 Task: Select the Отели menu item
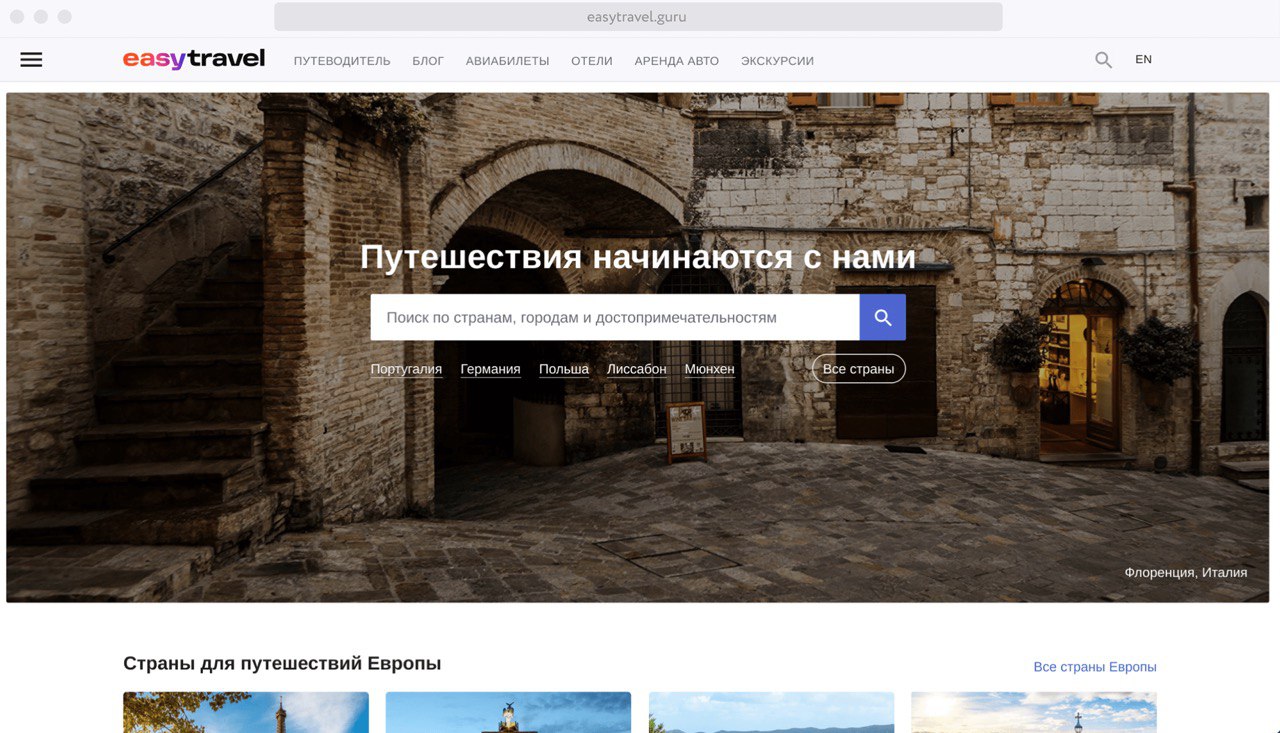592,61
